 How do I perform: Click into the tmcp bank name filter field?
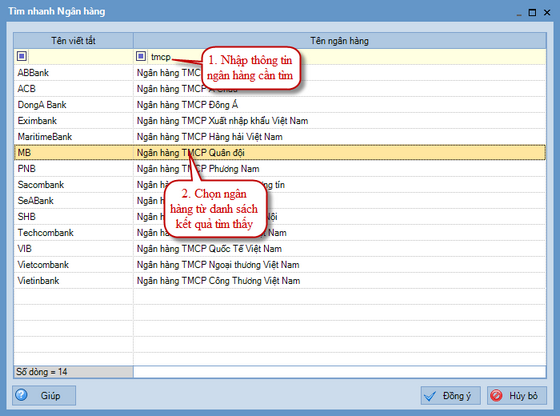[346, 56]
